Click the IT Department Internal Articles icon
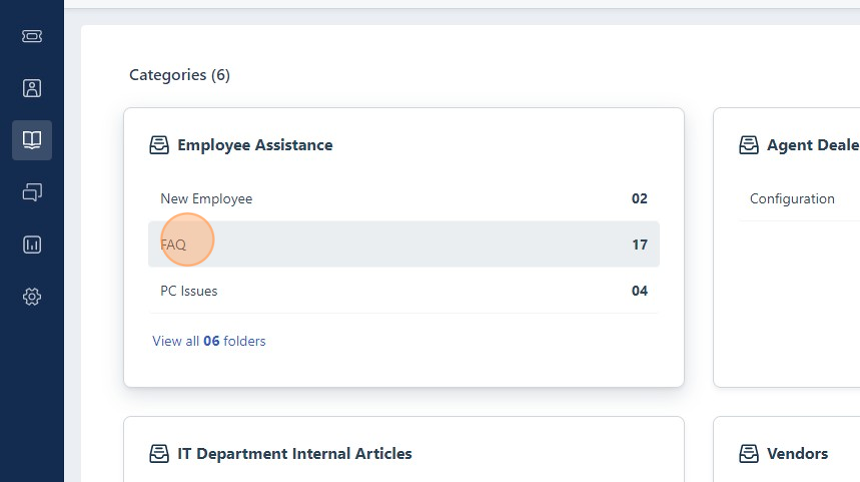Viewport: 860px width, 482px height. point(159,454)
